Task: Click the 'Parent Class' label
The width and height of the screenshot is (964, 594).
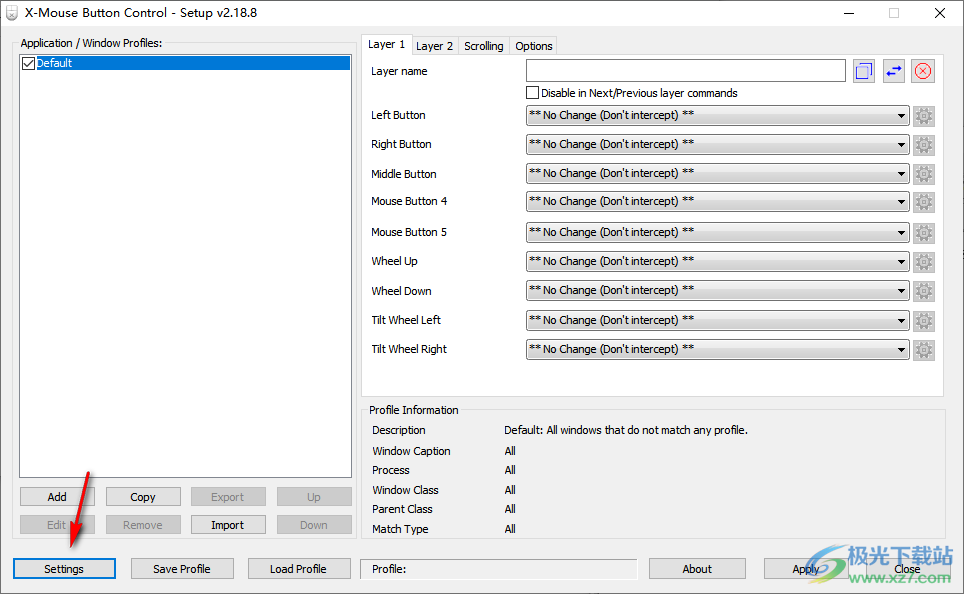Action: 402,509
